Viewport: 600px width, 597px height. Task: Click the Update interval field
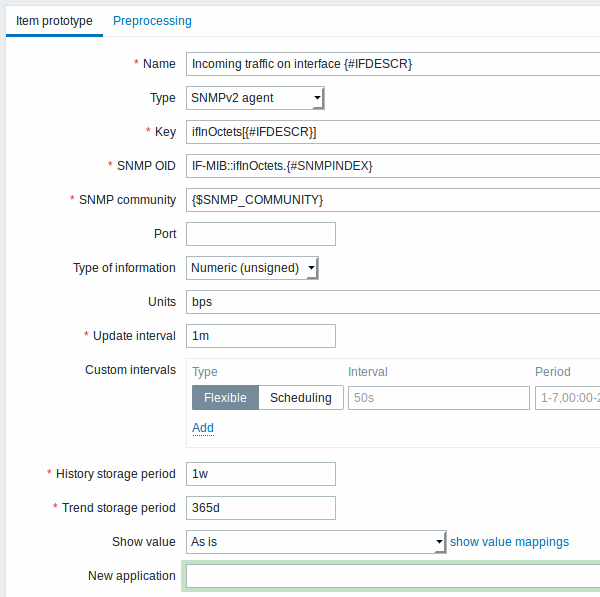click(261, 336)
